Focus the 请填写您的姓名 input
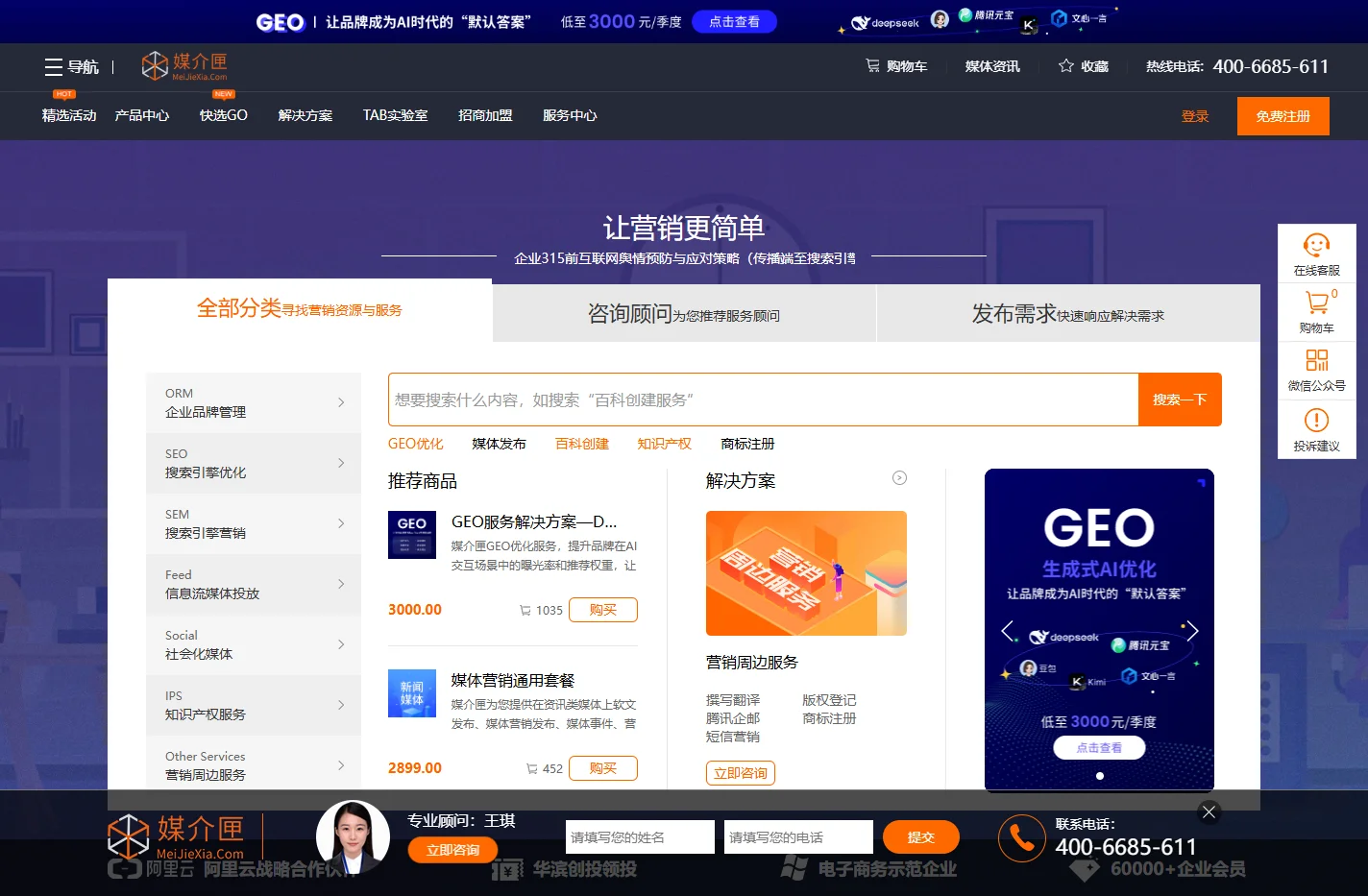1368x896 pixels. point(640,837)
